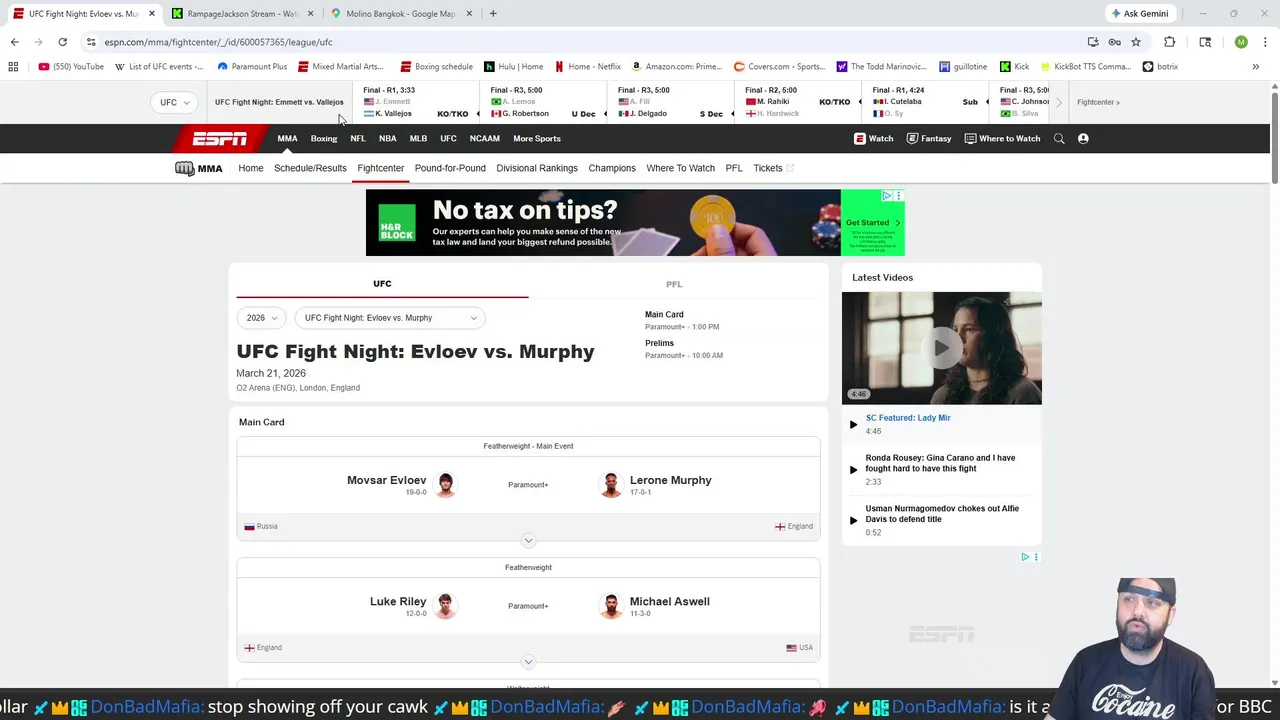Open the UFC league dropdown in scoreboard
This screenshot has height=720, width=1280.
(x=174, y=102)
